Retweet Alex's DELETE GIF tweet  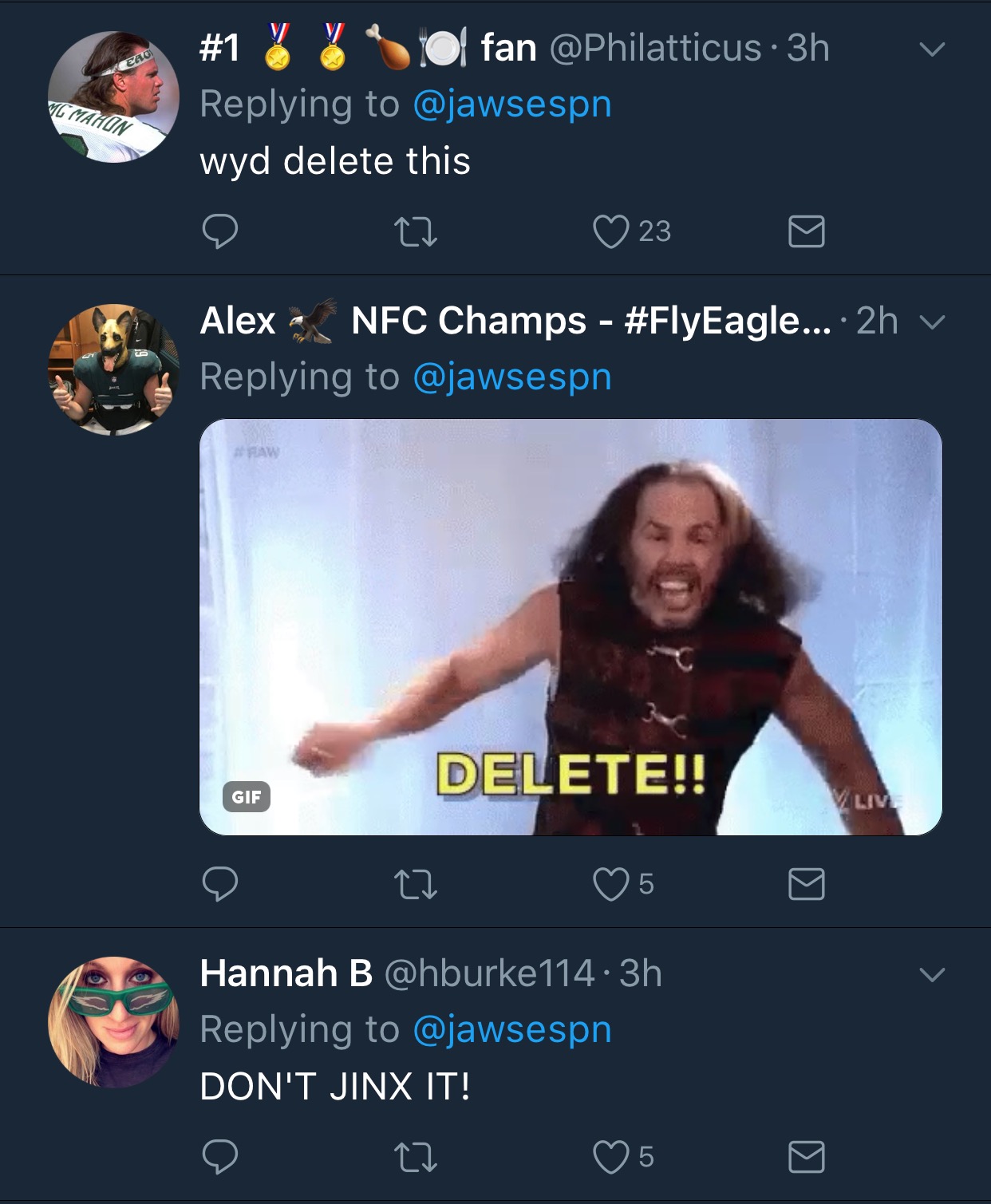tap(416, 884)
